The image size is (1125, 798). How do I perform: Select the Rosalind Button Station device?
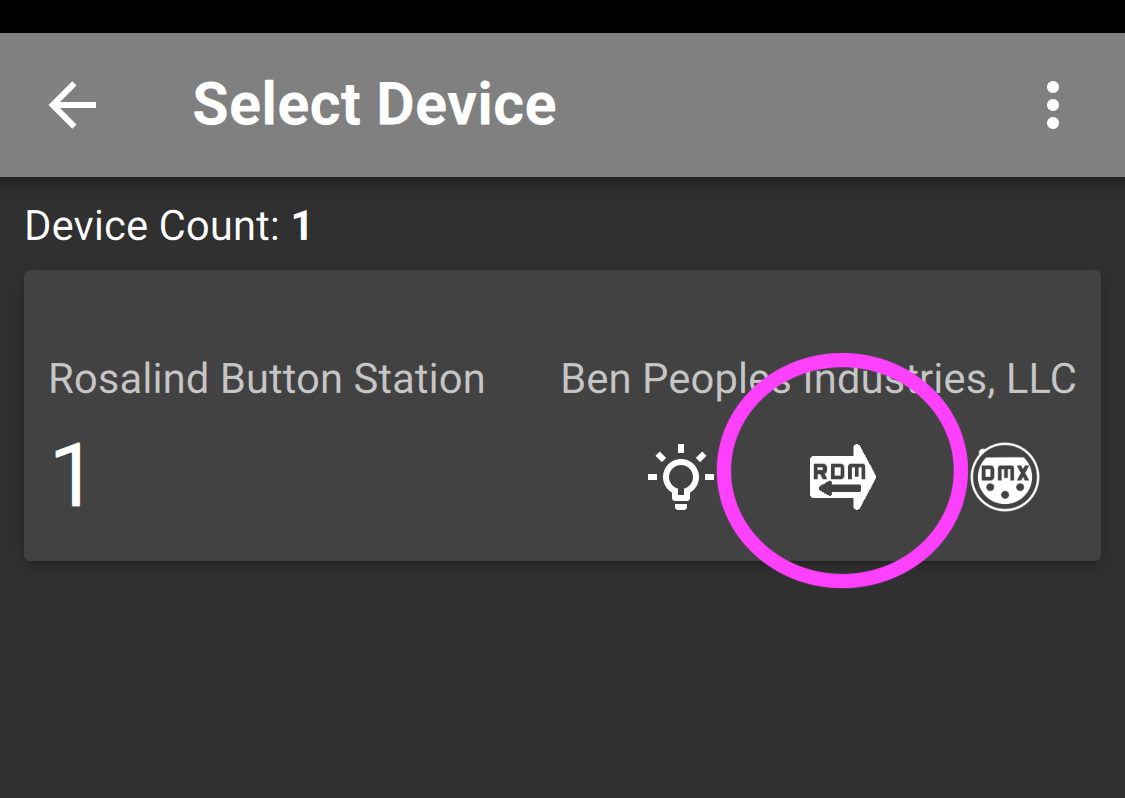click(x=267, y=378)
